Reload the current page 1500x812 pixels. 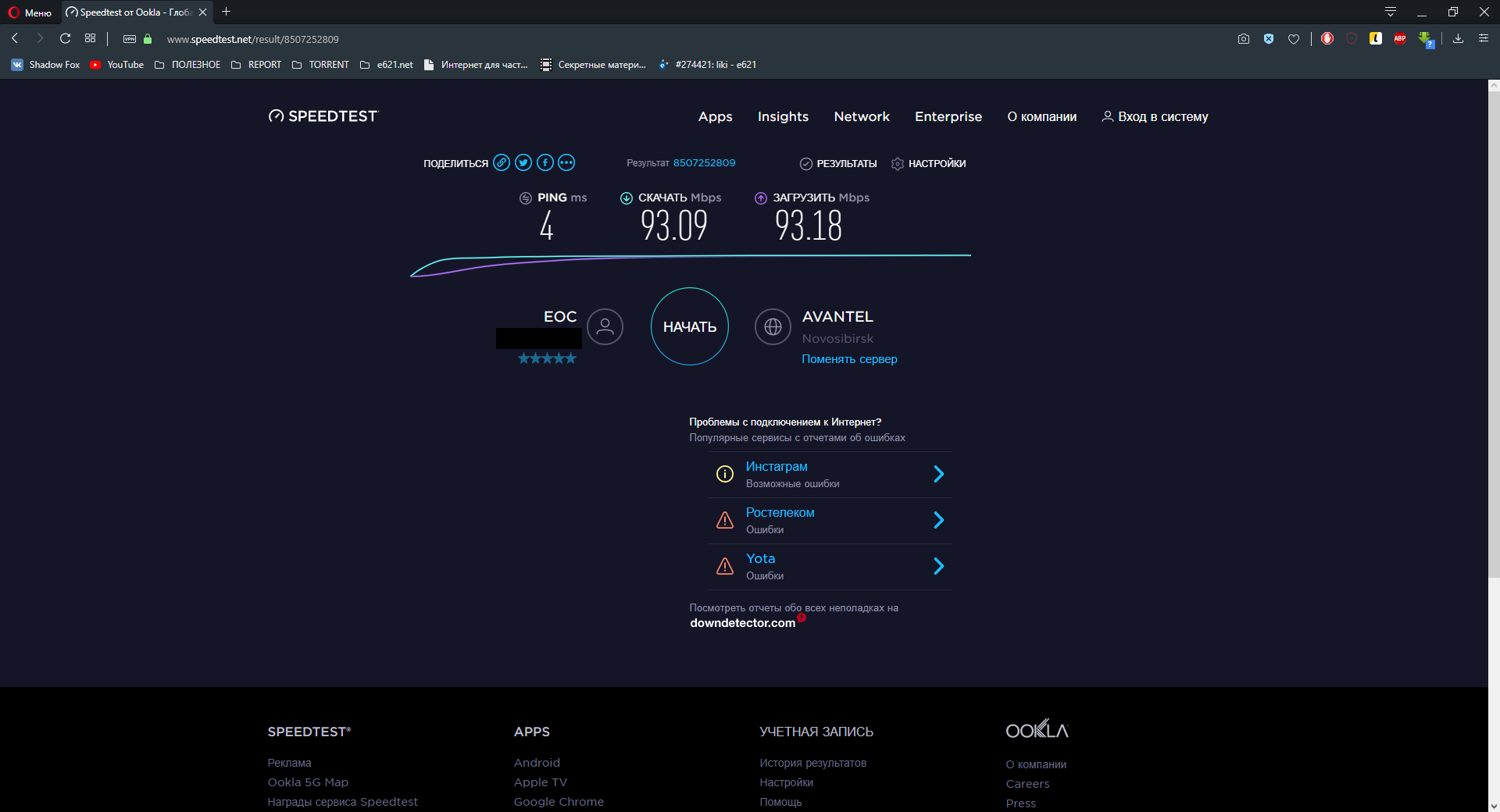click(x=66, y=38)
